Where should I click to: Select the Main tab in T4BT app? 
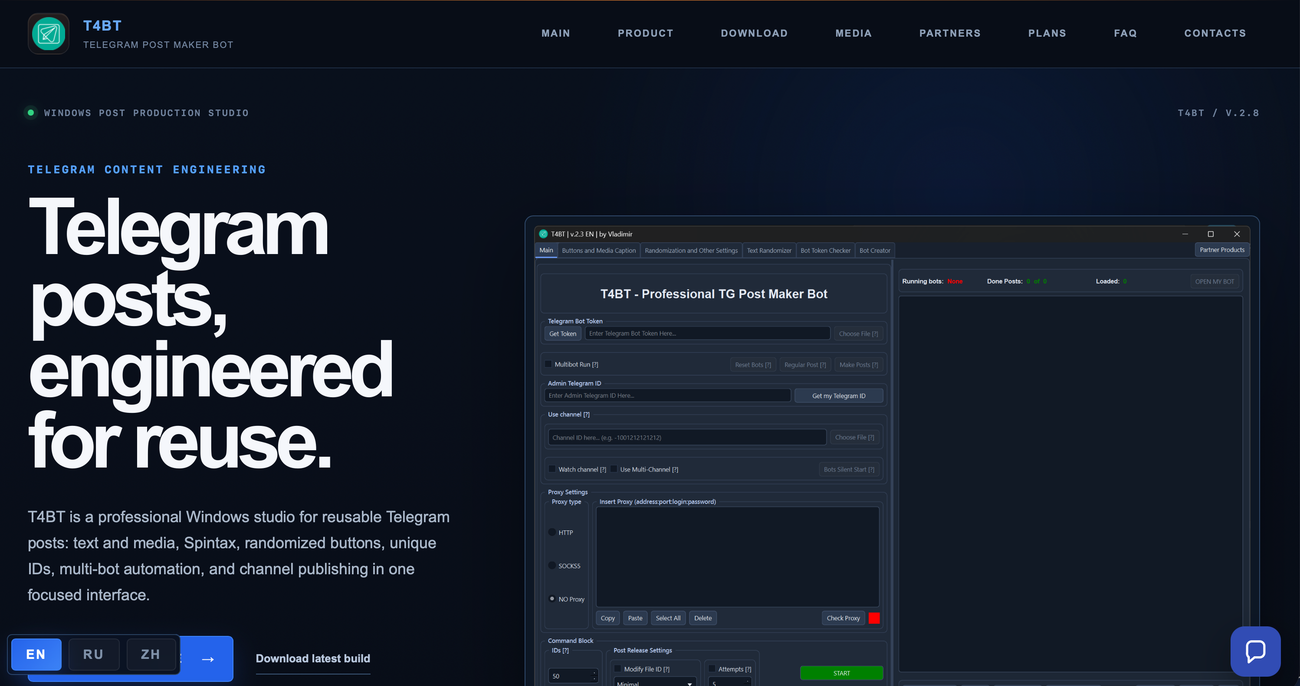coord(546,251)
